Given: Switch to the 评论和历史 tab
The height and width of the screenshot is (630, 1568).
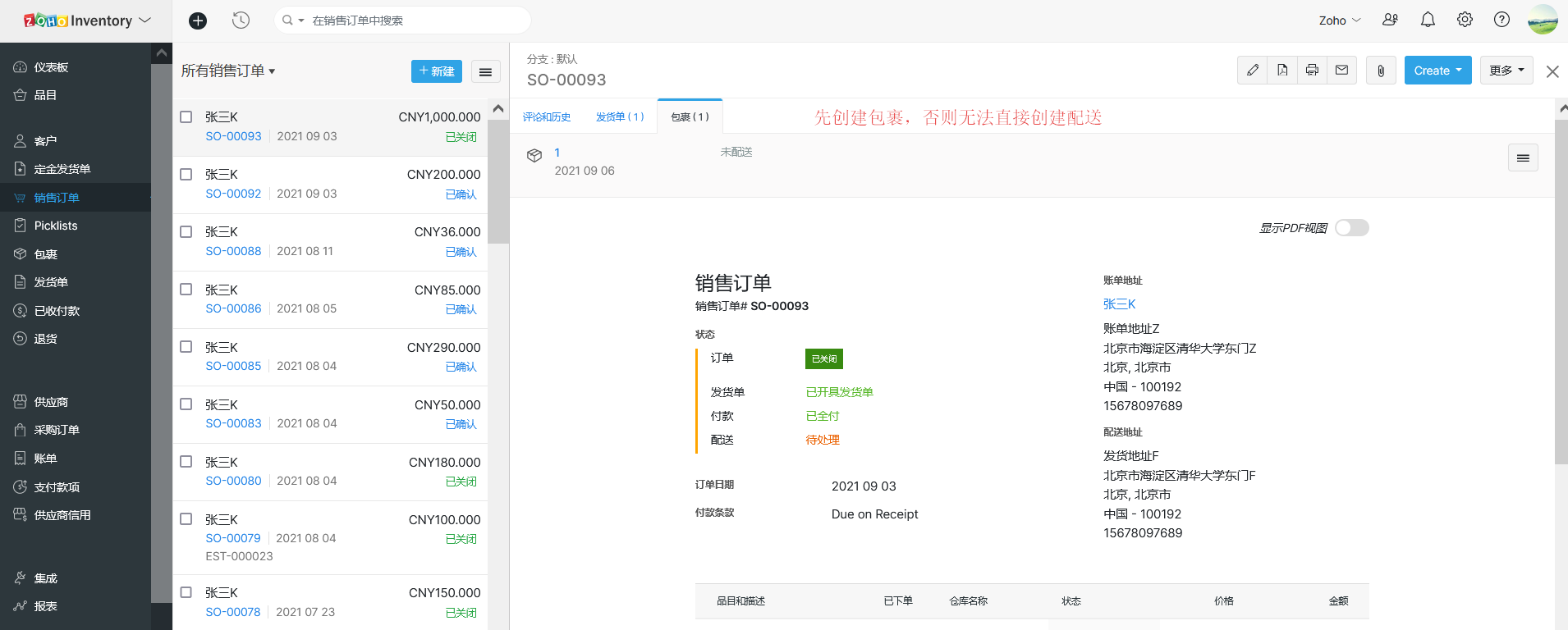Looking at the screenshot, I should [x=547, y=117].
